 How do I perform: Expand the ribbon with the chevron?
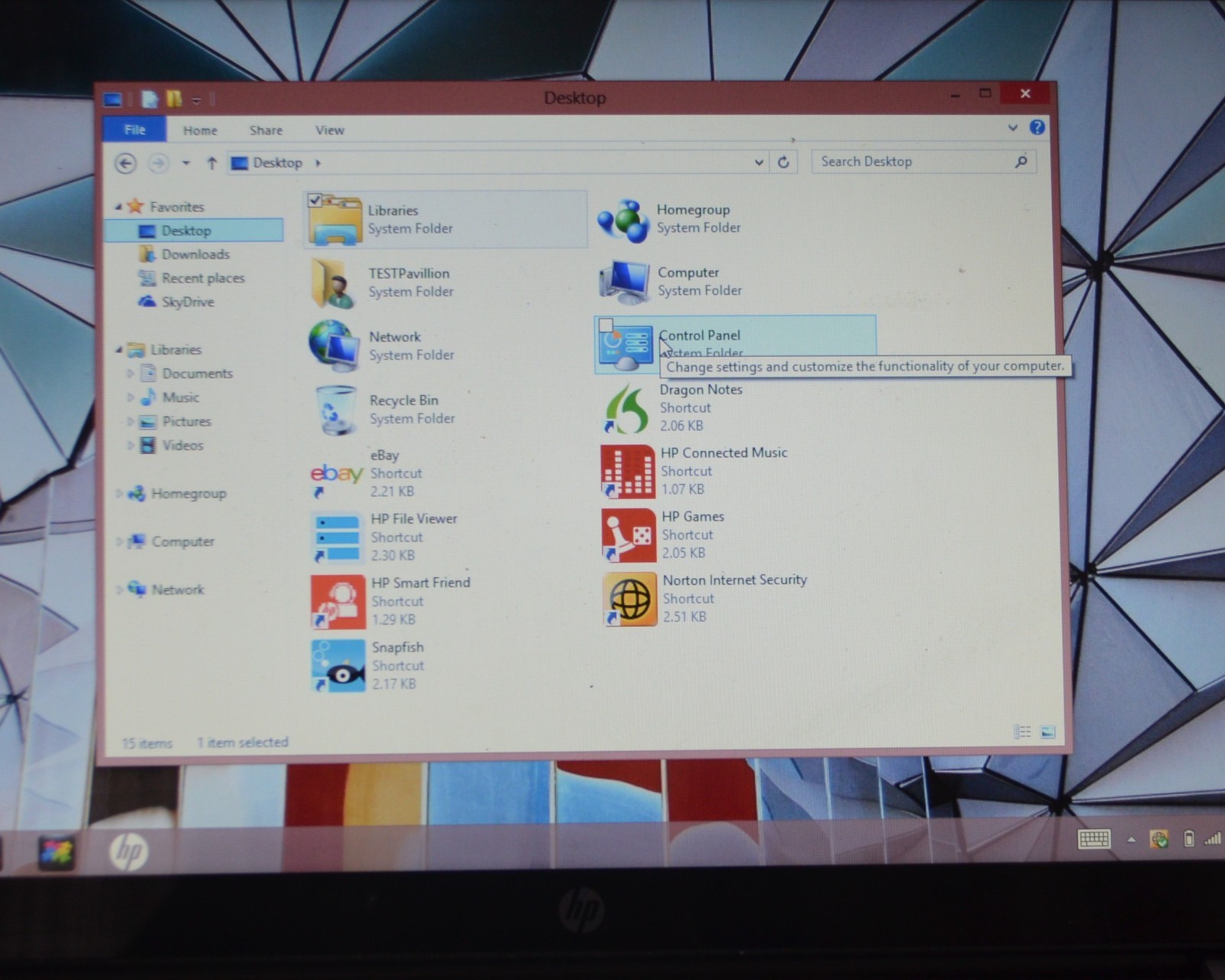click(1013, 128)
